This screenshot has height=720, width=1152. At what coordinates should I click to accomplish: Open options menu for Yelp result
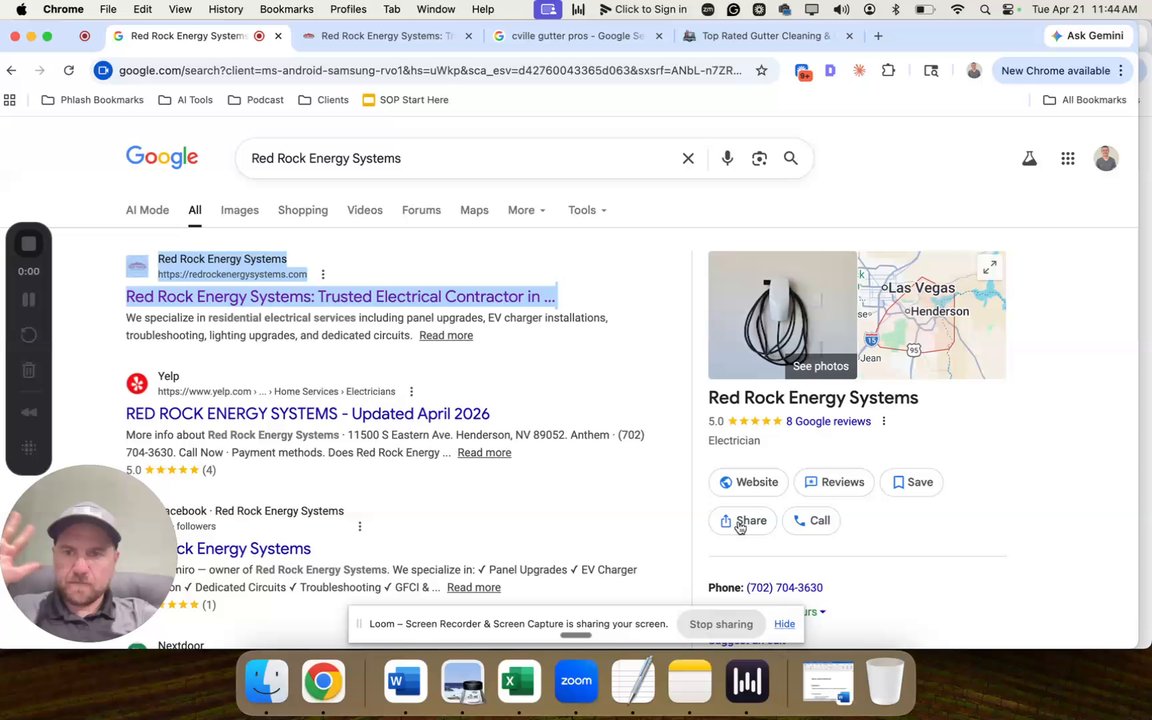(x=411, y=392)
